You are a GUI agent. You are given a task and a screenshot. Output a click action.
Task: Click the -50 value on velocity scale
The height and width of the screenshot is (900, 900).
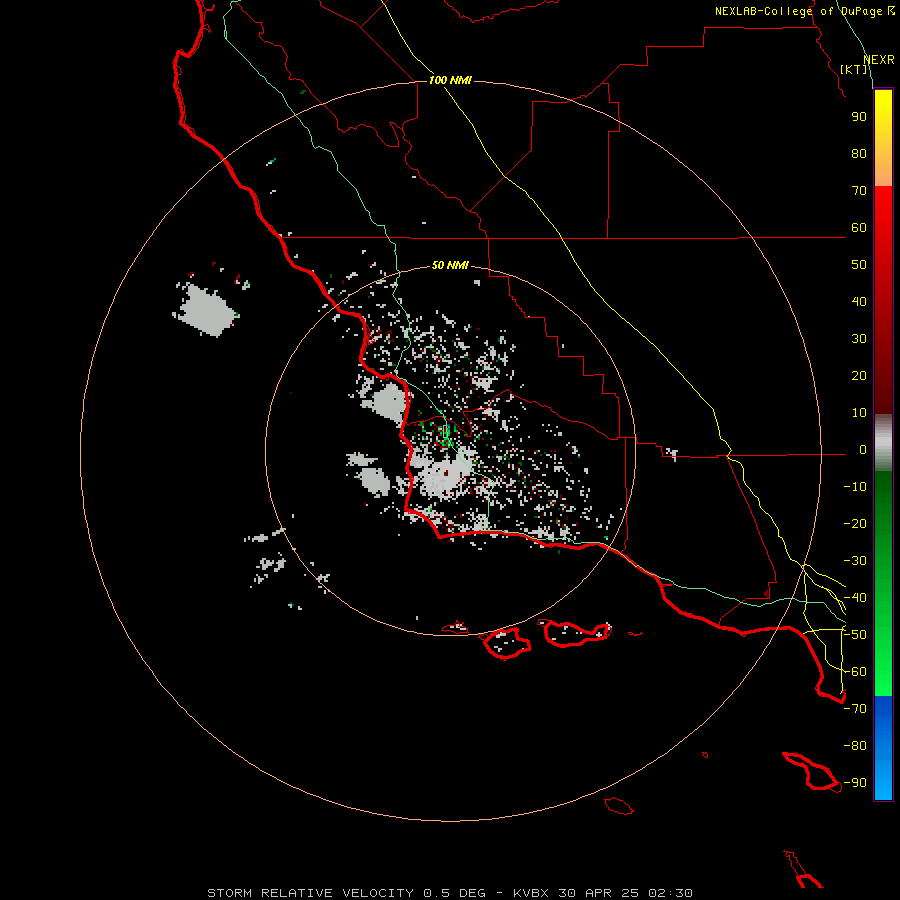coord(855,635)
